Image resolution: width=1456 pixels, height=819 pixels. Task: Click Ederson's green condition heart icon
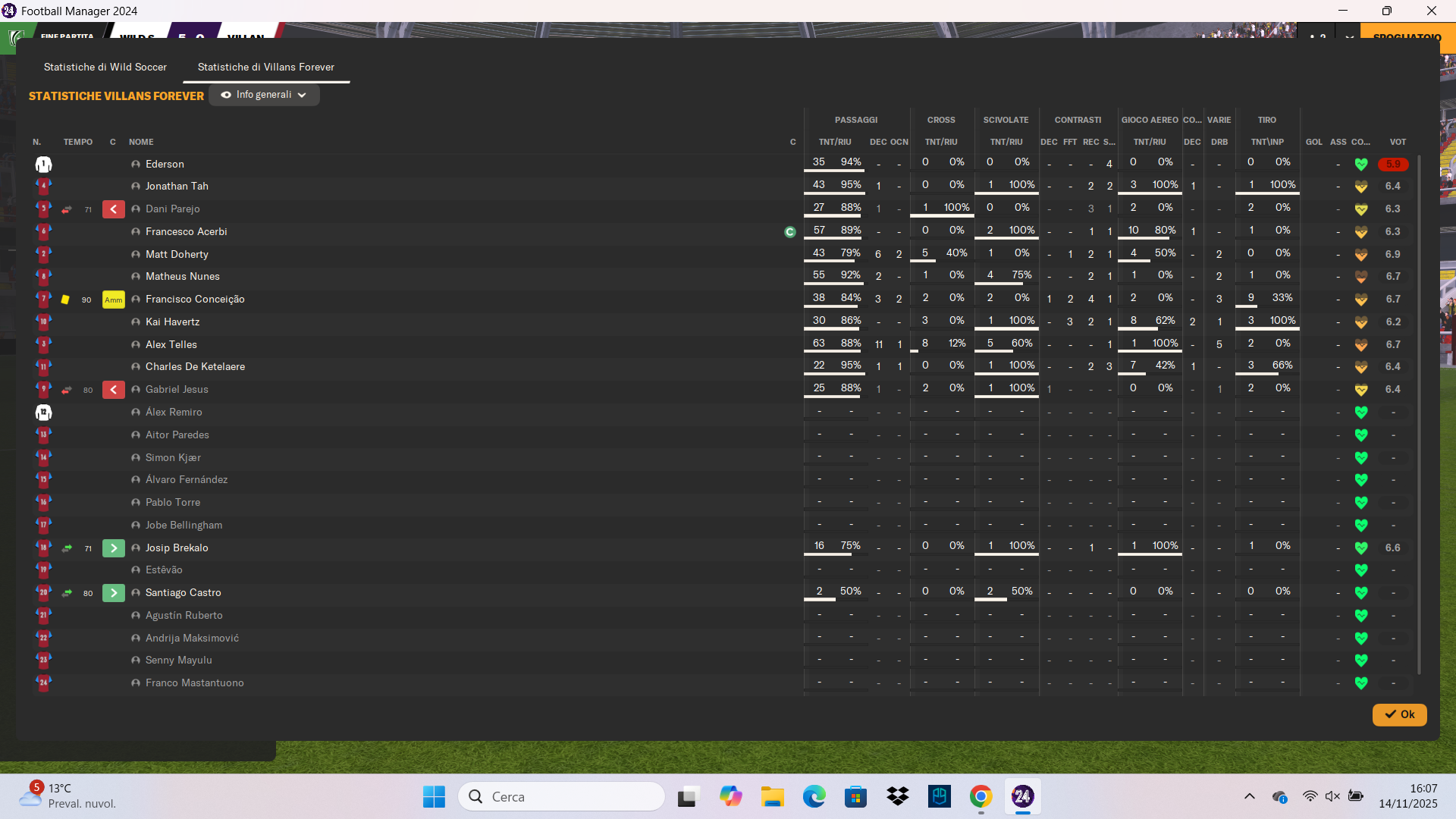1361,165
